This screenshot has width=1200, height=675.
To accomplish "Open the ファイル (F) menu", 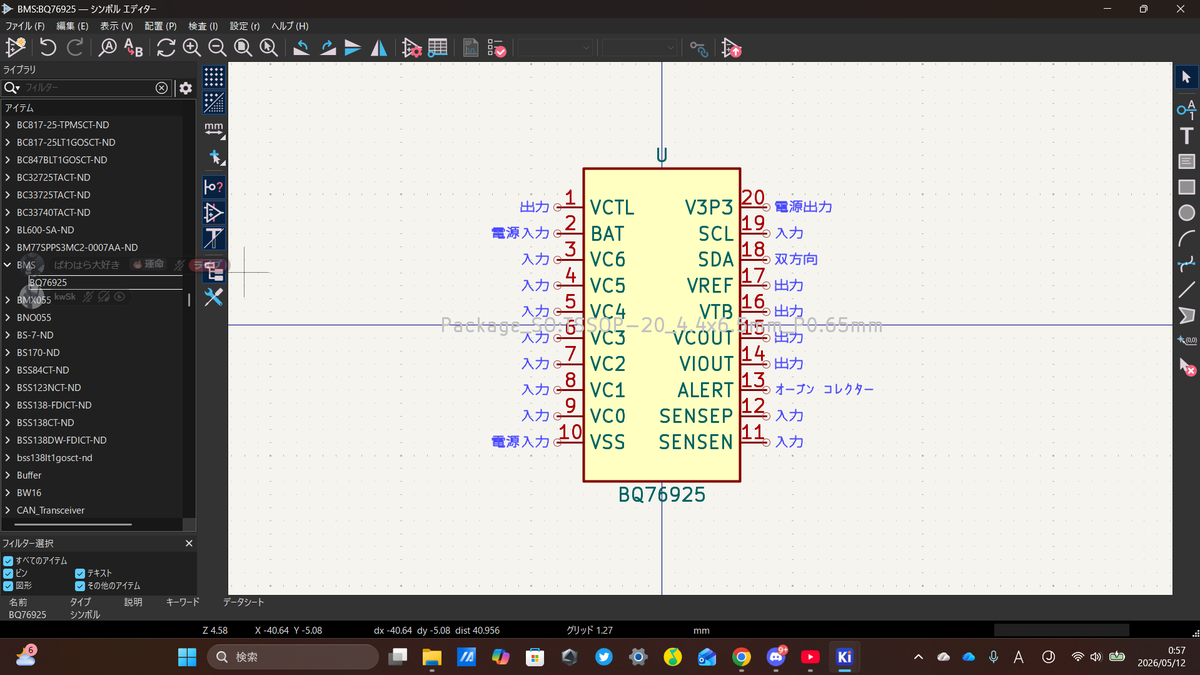I will point(27,25).
